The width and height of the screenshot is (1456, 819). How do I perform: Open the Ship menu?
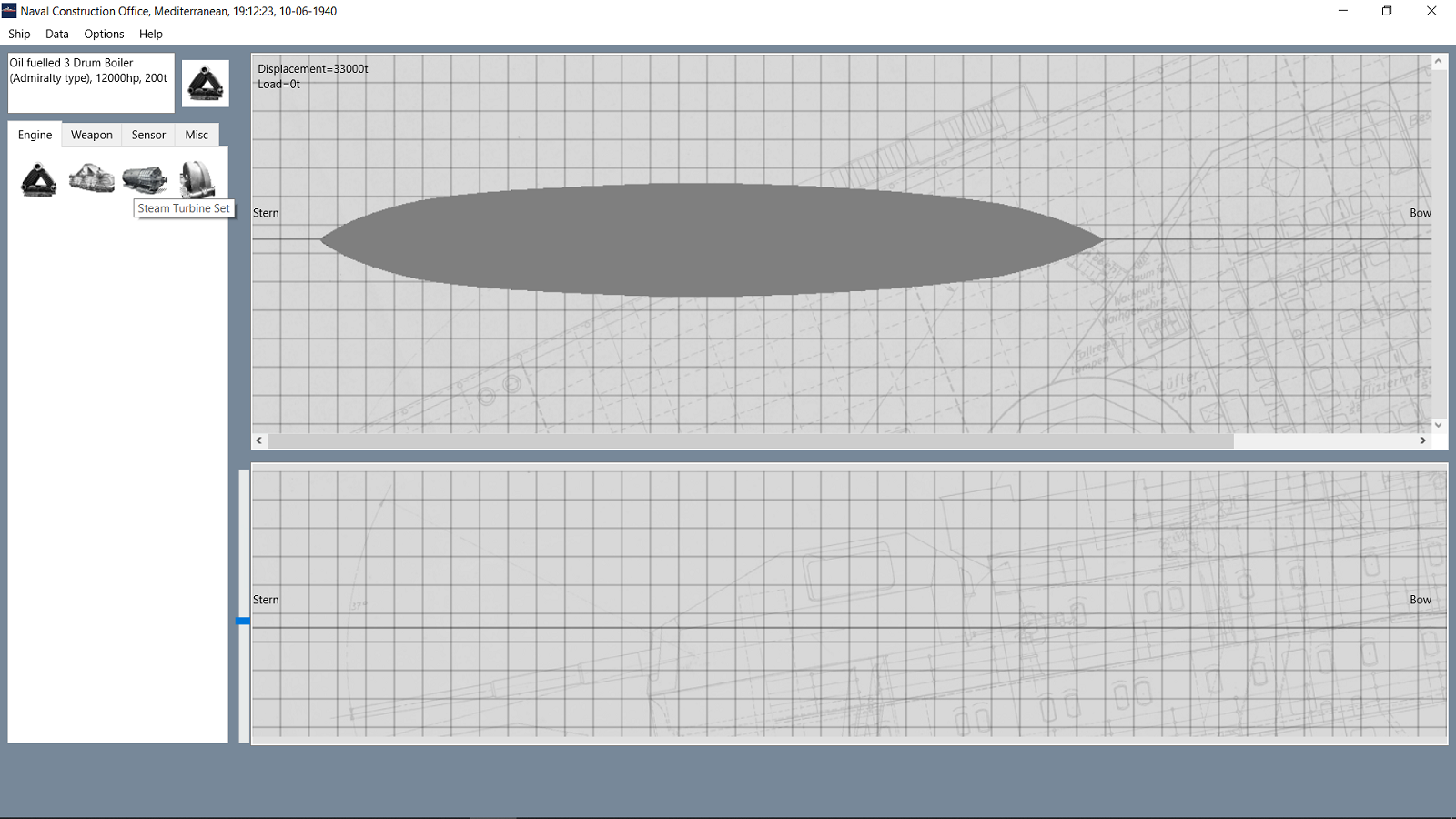(19, 34)
